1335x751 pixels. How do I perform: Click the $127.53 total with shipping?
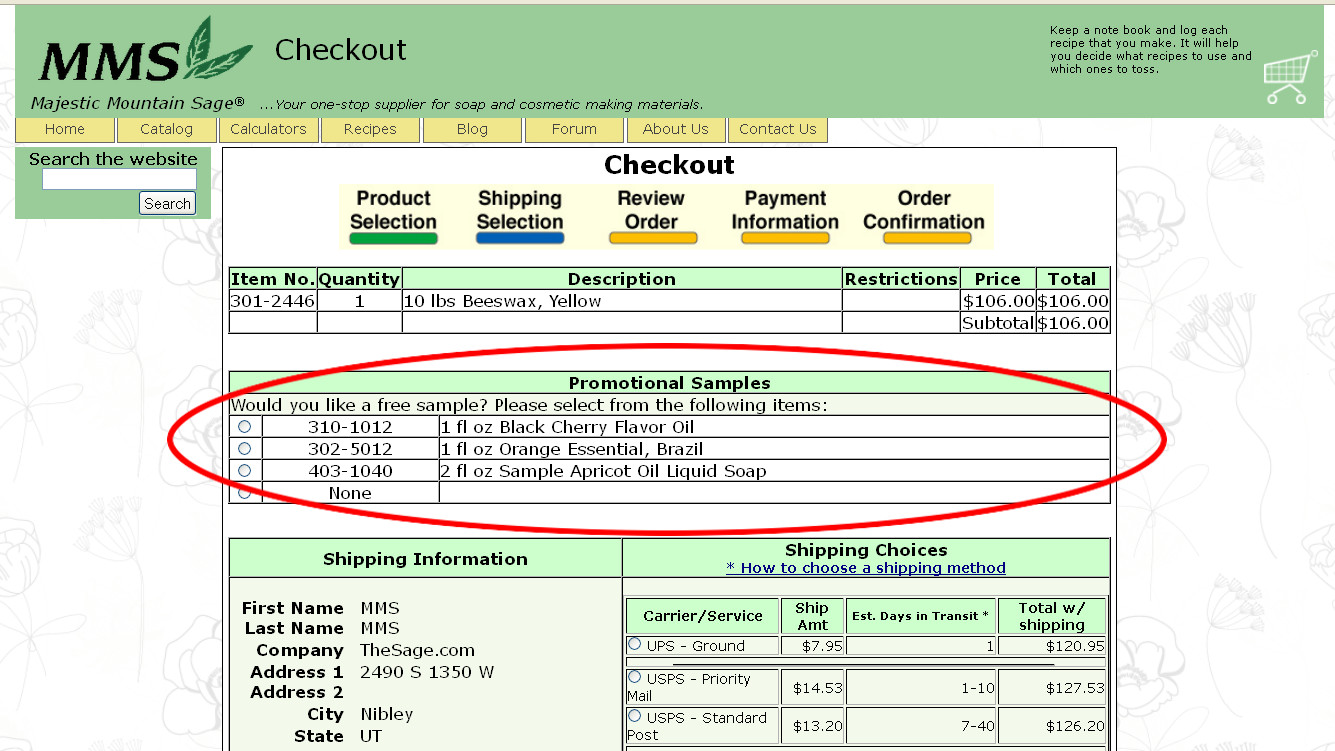[x=1052, y=688]
